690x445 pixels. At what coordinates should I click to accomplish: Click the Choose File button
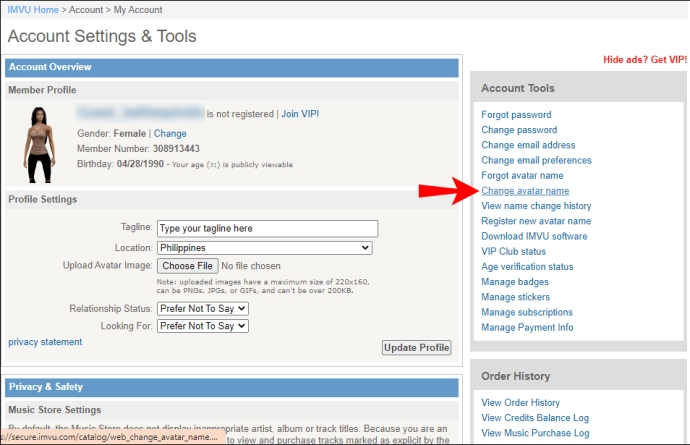(187, 266)
